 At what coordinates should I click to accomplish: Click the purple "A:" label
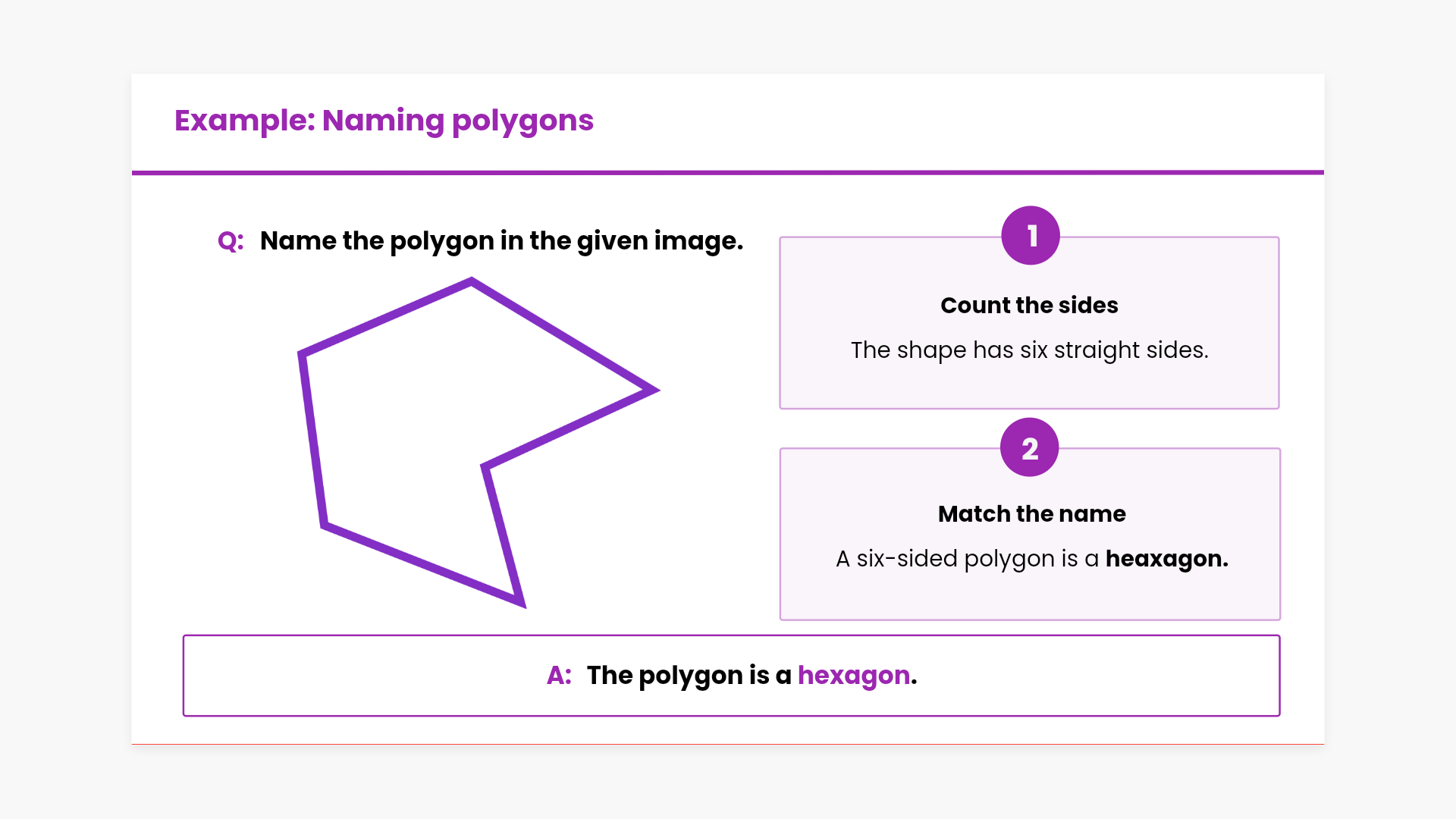coord(559,676)
